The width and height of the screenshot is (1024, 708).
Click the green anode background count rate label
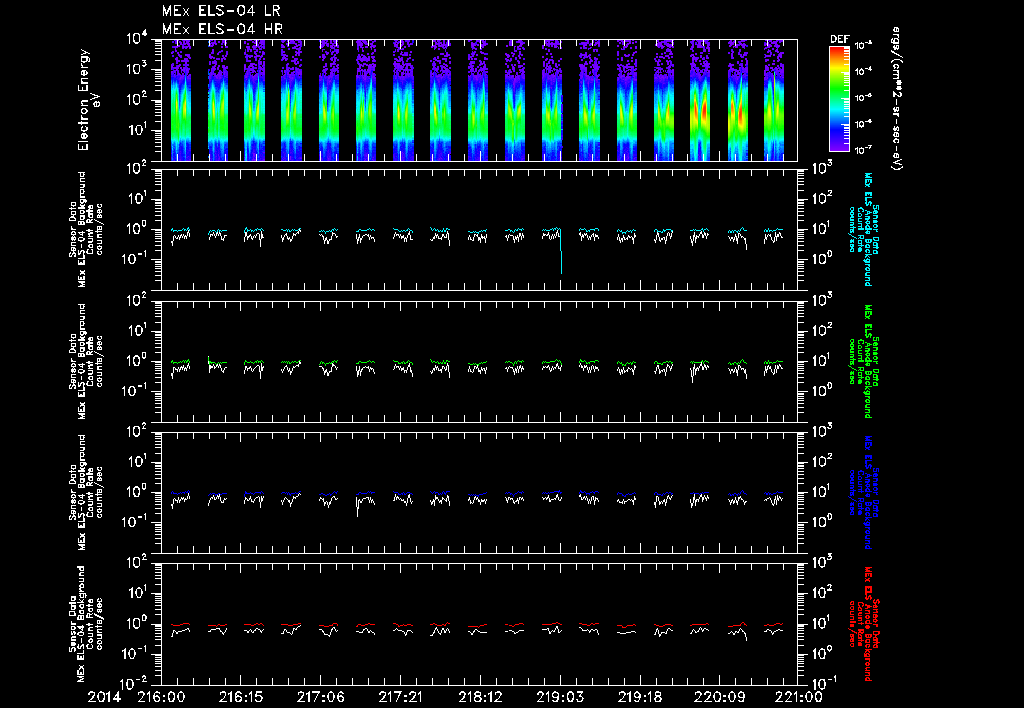(x=863, y=361)
